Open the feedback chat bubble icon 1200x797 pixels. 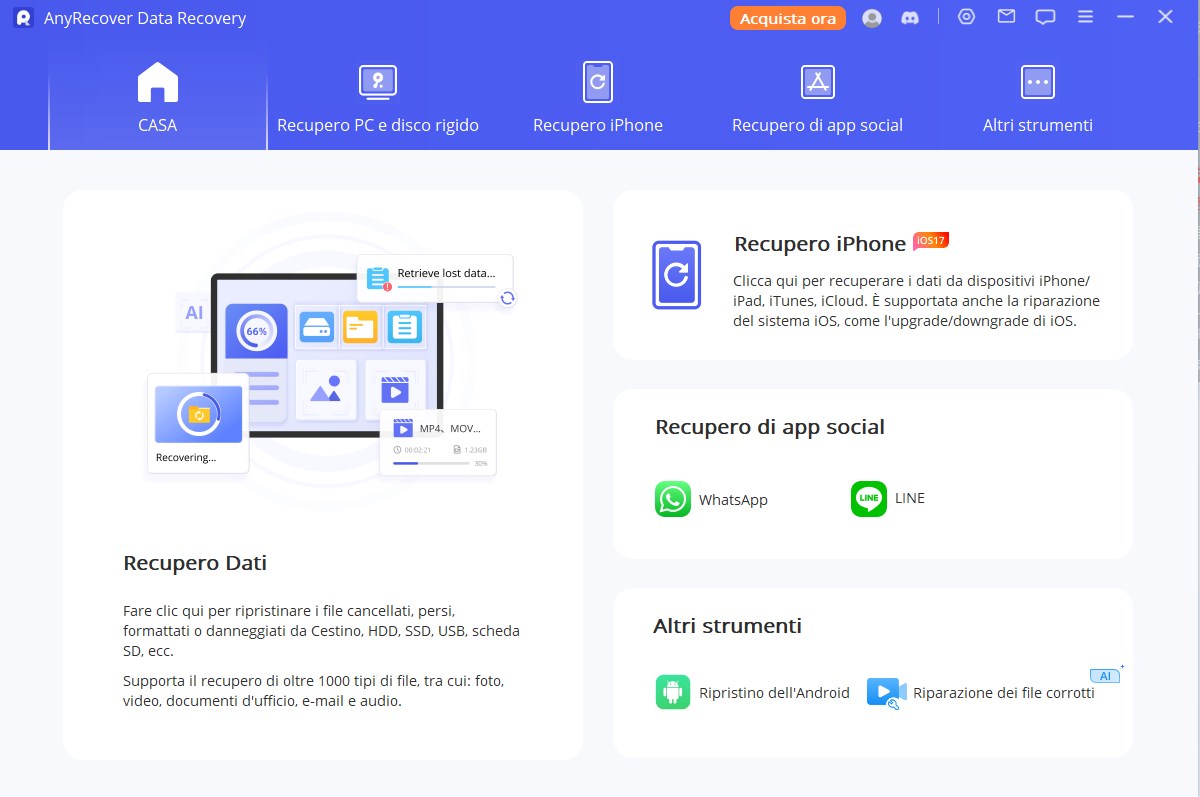point(1045,17)
